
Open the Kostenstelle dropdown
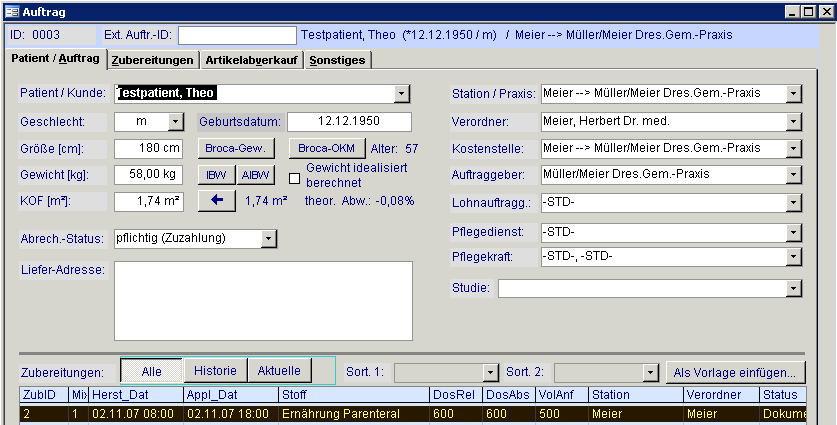click(x=794, y=149)
